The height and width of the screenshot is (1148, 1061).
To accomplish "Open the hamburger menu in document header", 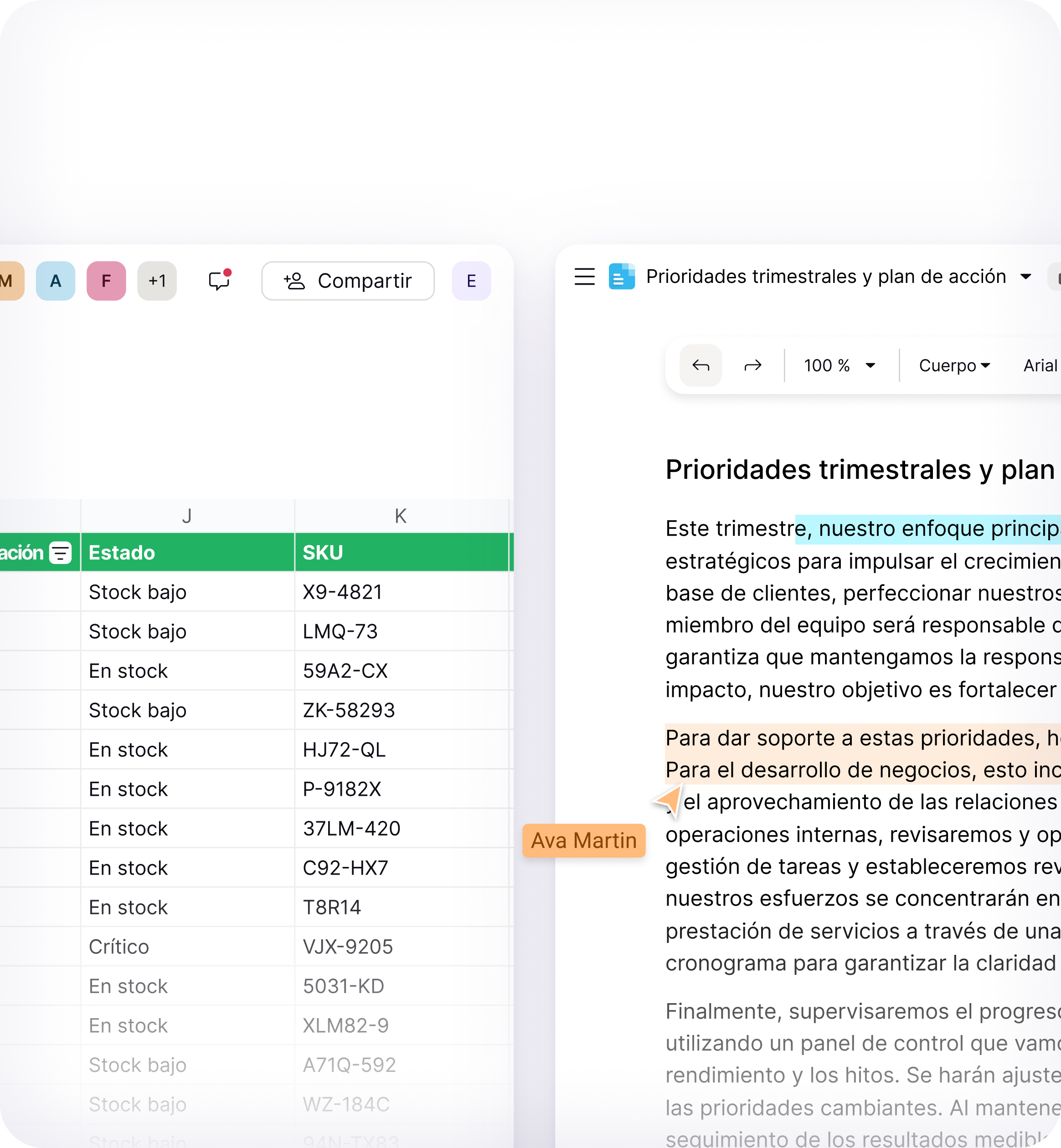I will coord(584,277).
